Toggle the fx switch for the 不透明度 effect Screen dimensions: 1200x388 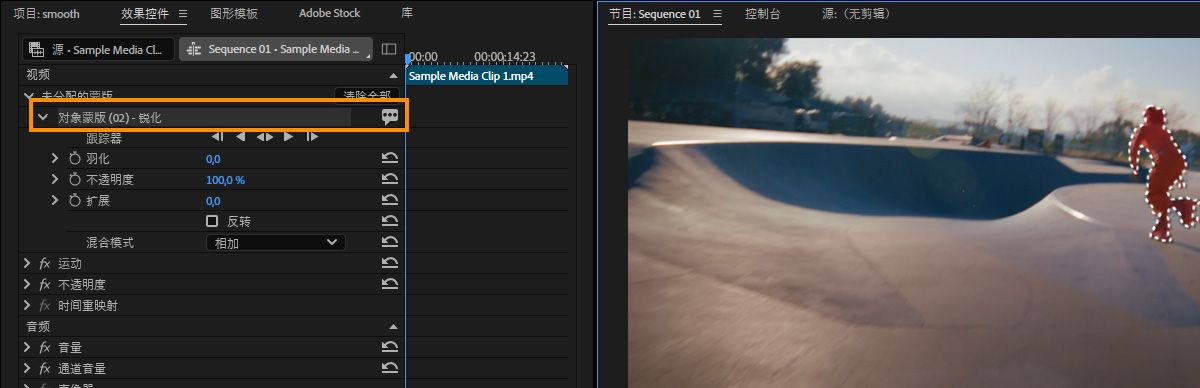tap(45, 284)
